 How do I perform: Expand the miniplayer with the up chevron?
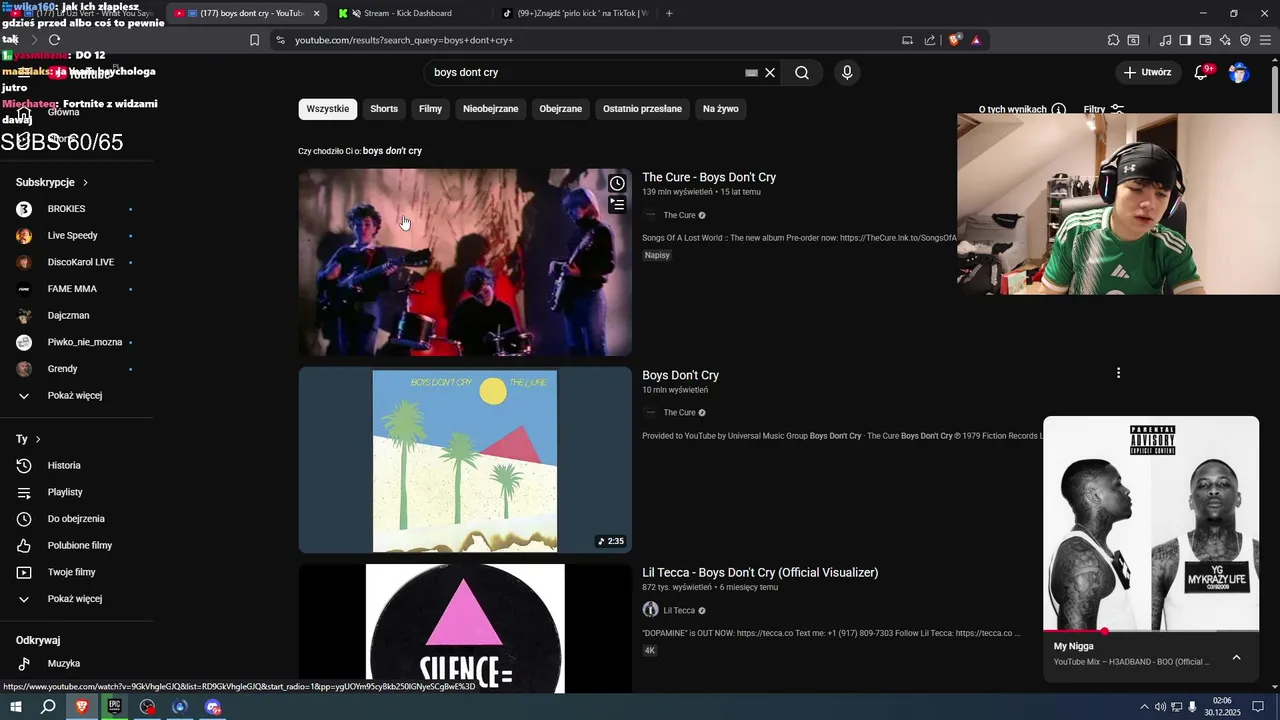pyautogui.click(x=1236, y=657)
